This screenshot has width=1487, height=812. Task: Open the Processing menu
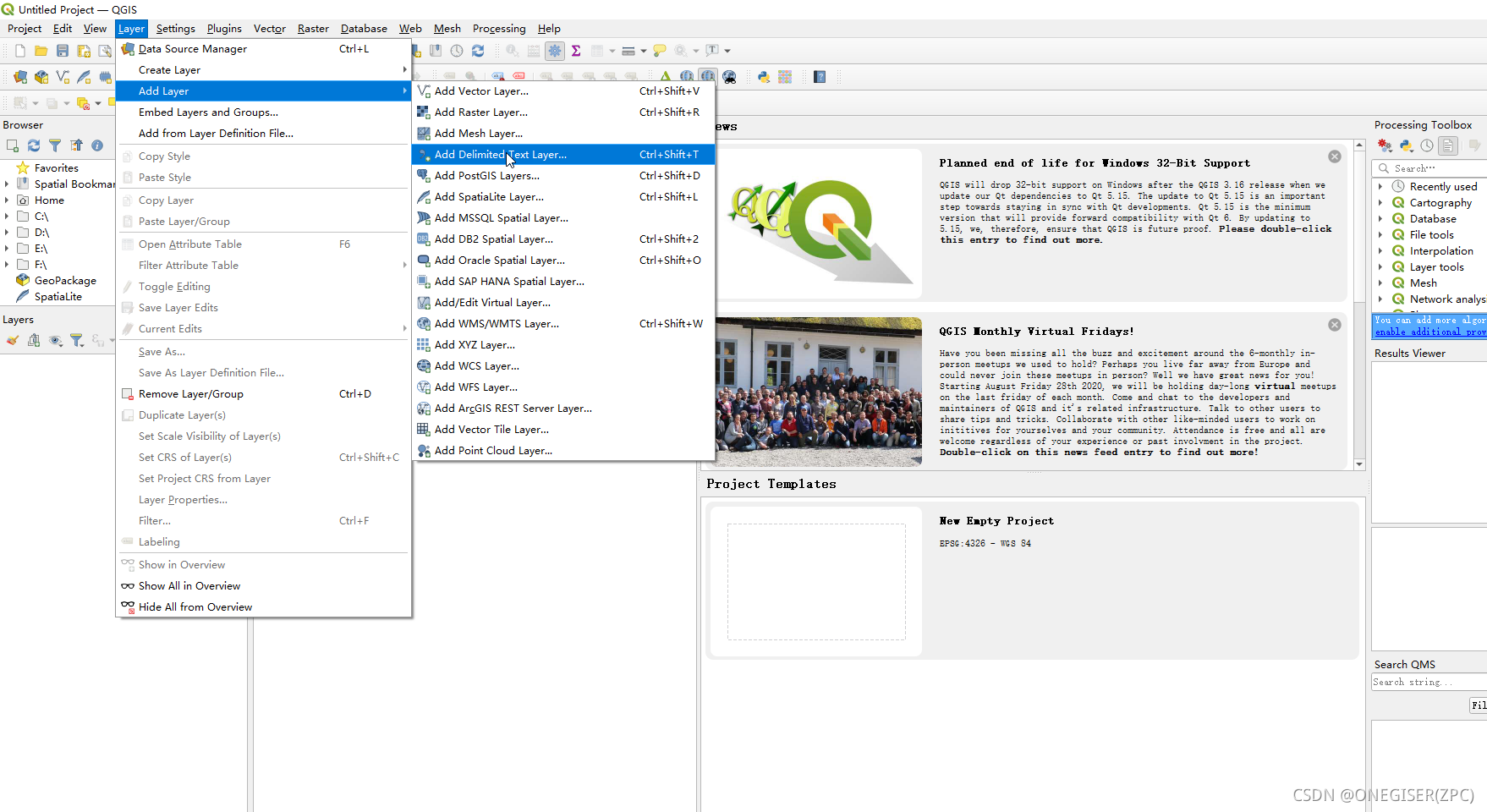click(x=499, y=29)
